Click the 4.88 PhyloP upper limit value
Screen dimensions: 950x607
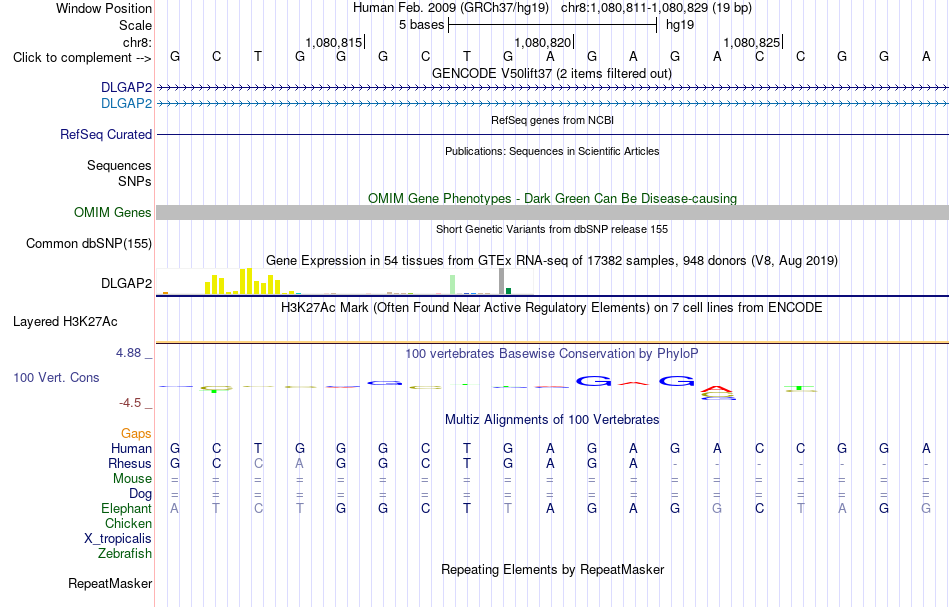[x=128, y=353]
